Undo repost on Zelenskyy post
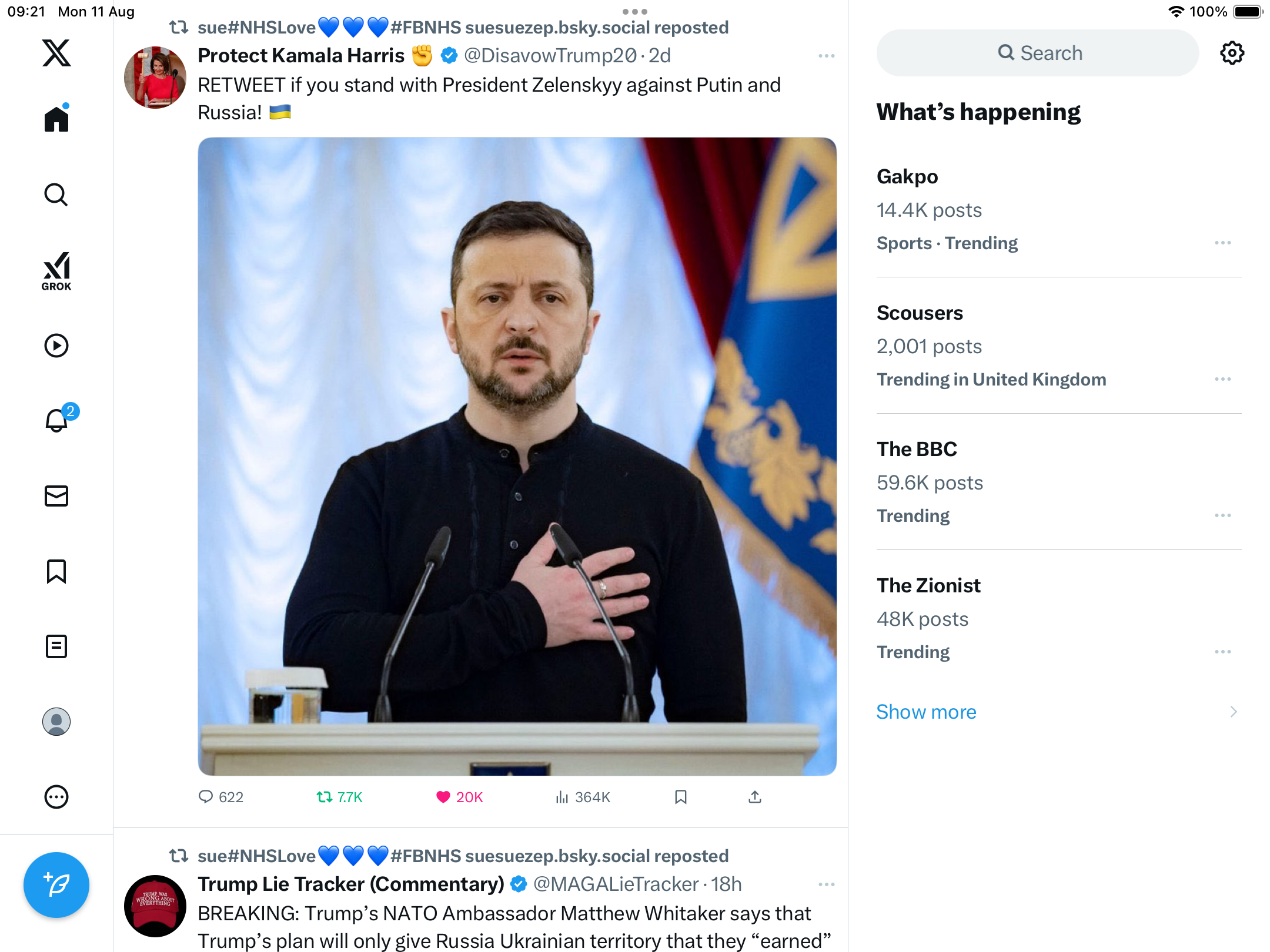Viewport: 1270px width, 952px height. click(325, 797)
